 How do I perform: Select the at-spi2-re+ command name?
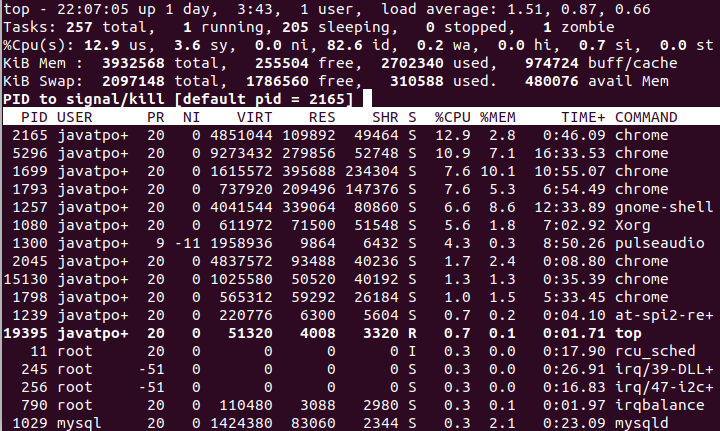pos(664,315)
